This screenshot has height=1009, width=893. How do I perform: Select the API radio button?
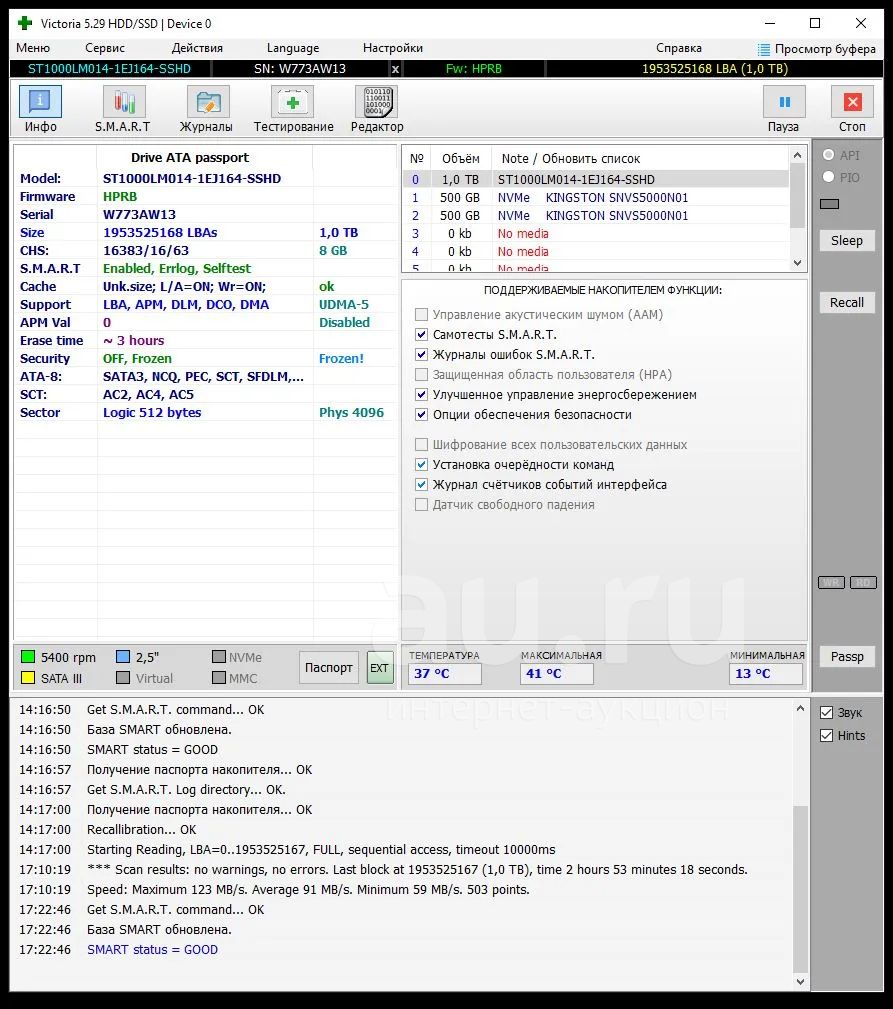point(829,154)
